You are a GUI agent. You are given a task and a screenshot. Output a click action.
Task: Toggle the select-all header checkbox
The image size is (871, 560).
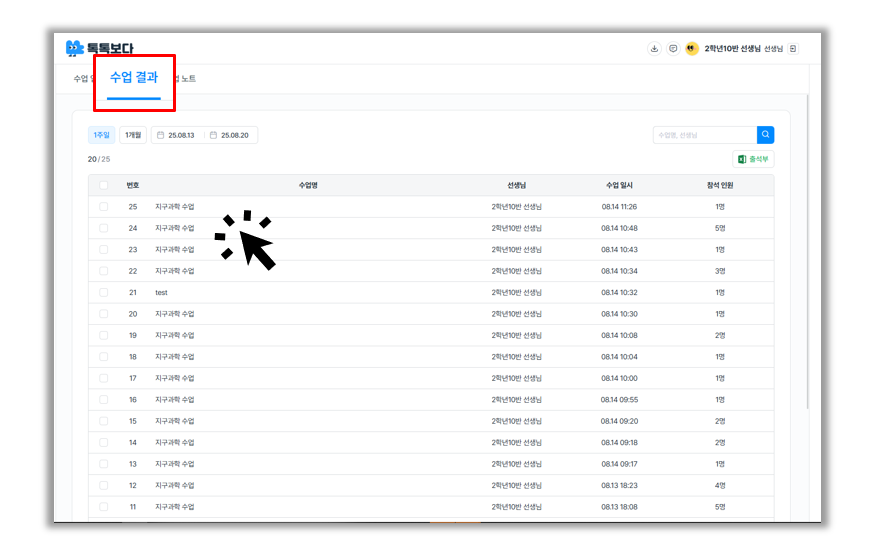[104, 185]
